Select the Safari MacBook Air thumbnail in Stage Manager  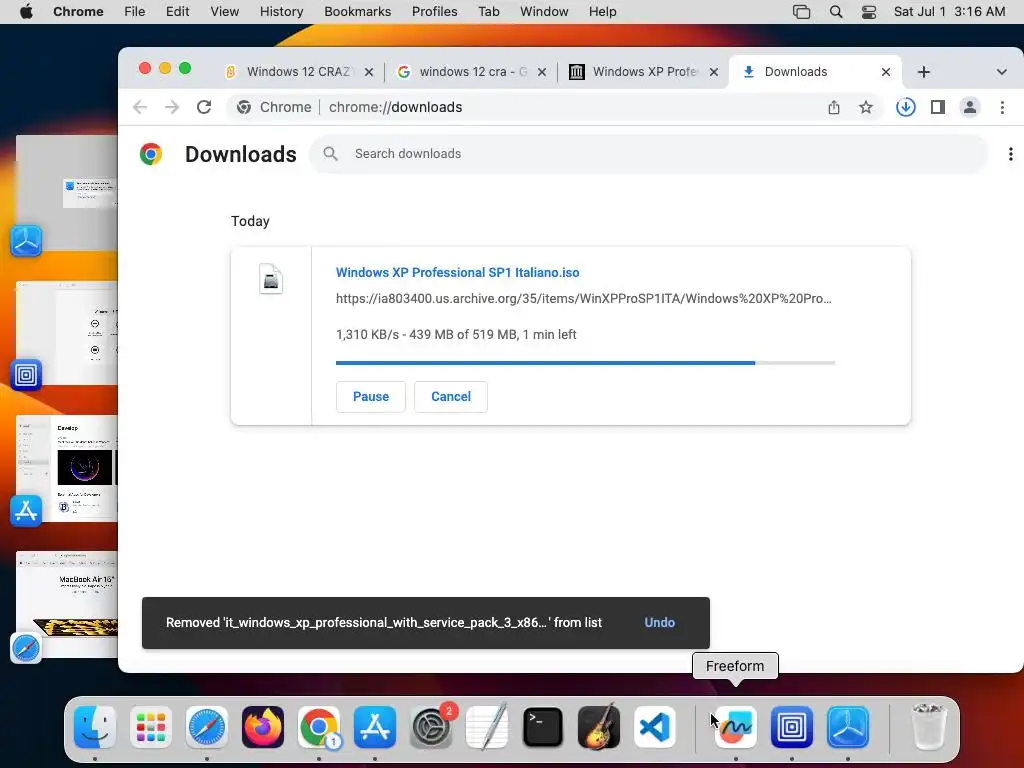(x=67, y=604)
